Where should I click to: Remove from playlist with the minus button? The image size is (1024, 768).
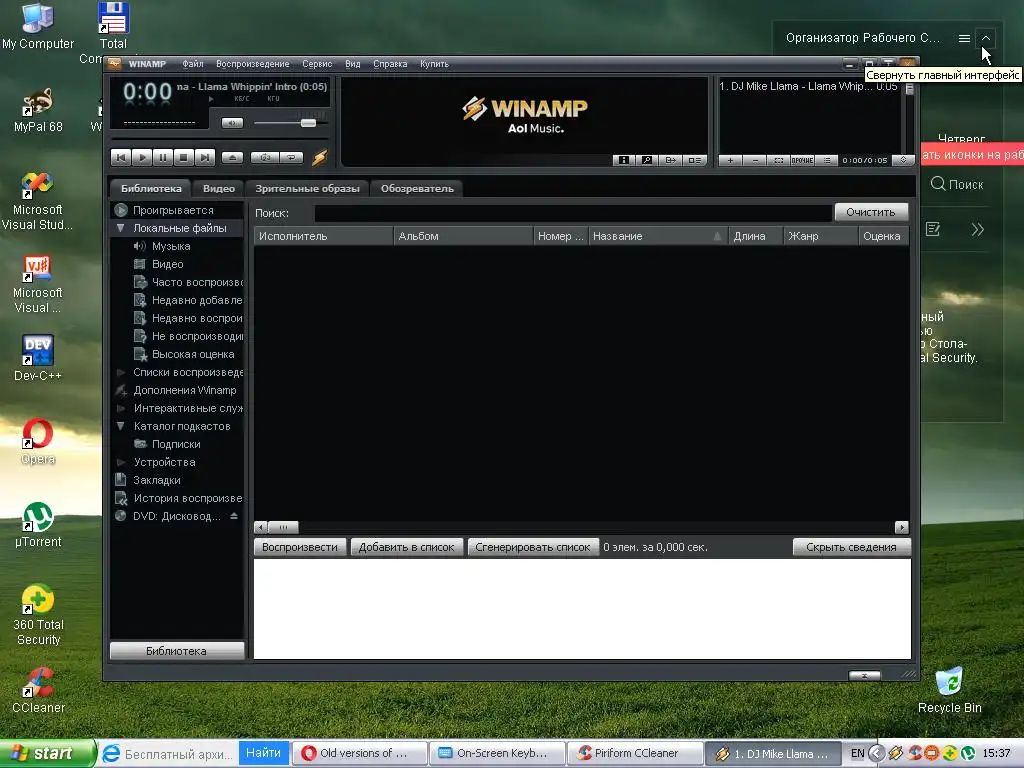tap(754, 160)
